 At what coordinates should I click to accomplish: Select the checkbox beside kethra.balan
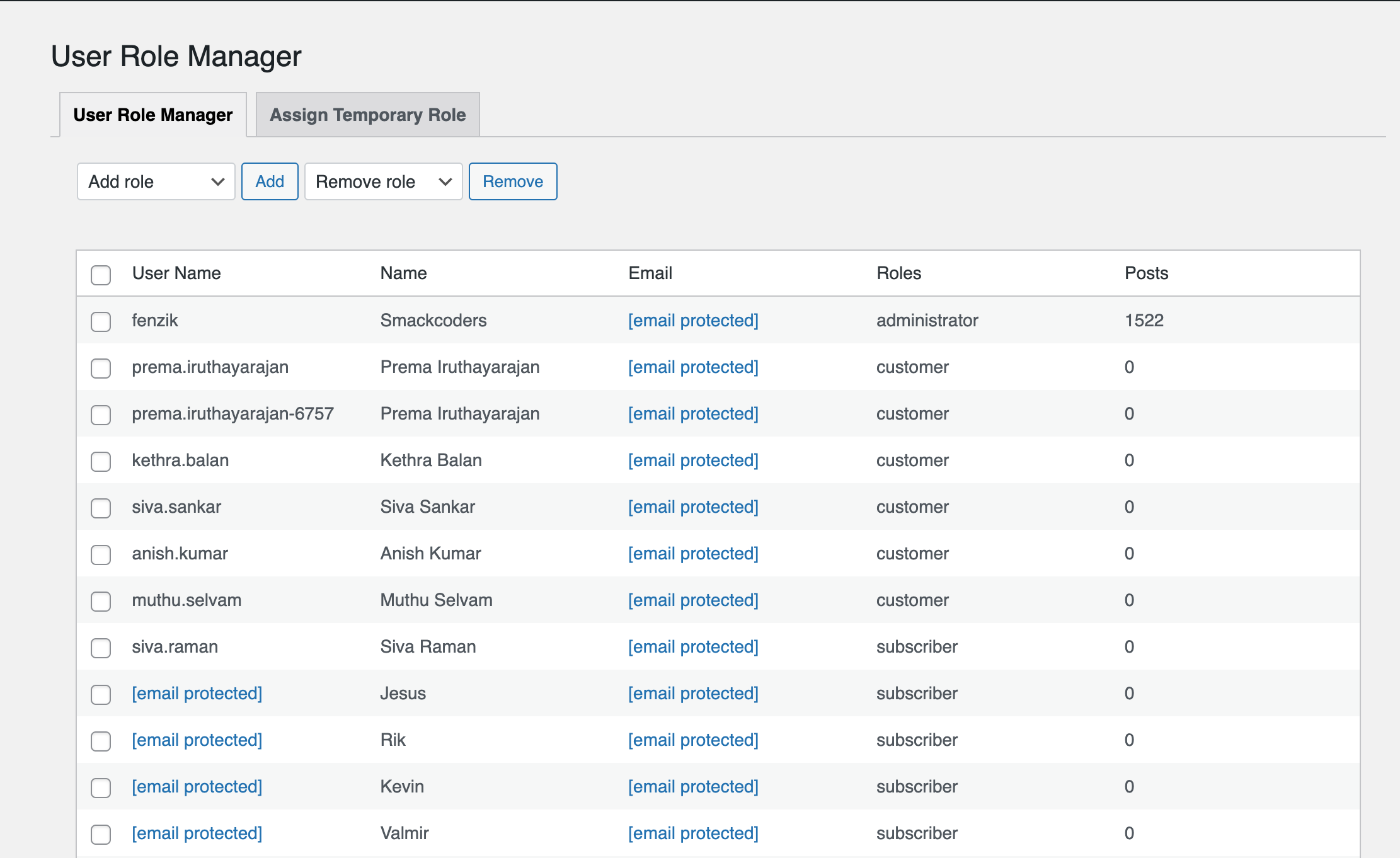tap(101, 462)
